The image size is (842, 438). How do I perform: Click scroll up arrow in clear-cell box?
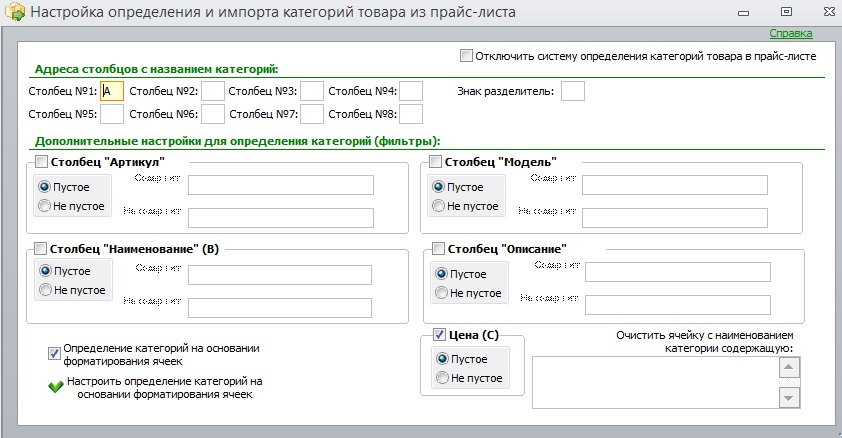click(789, 368)
